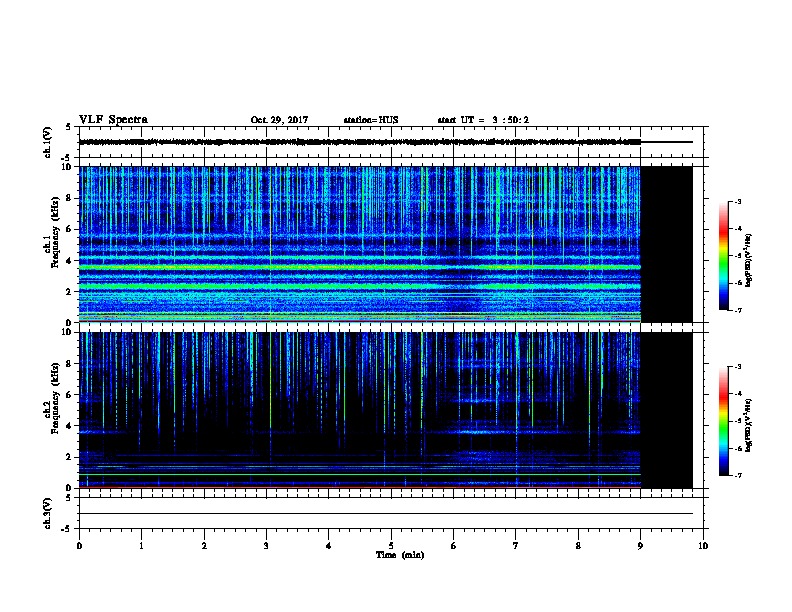The height and width of the screenshot is (612, 792).
Task: Click the "6" tick on ch.2 frequency axis
Action: (70, 395)
